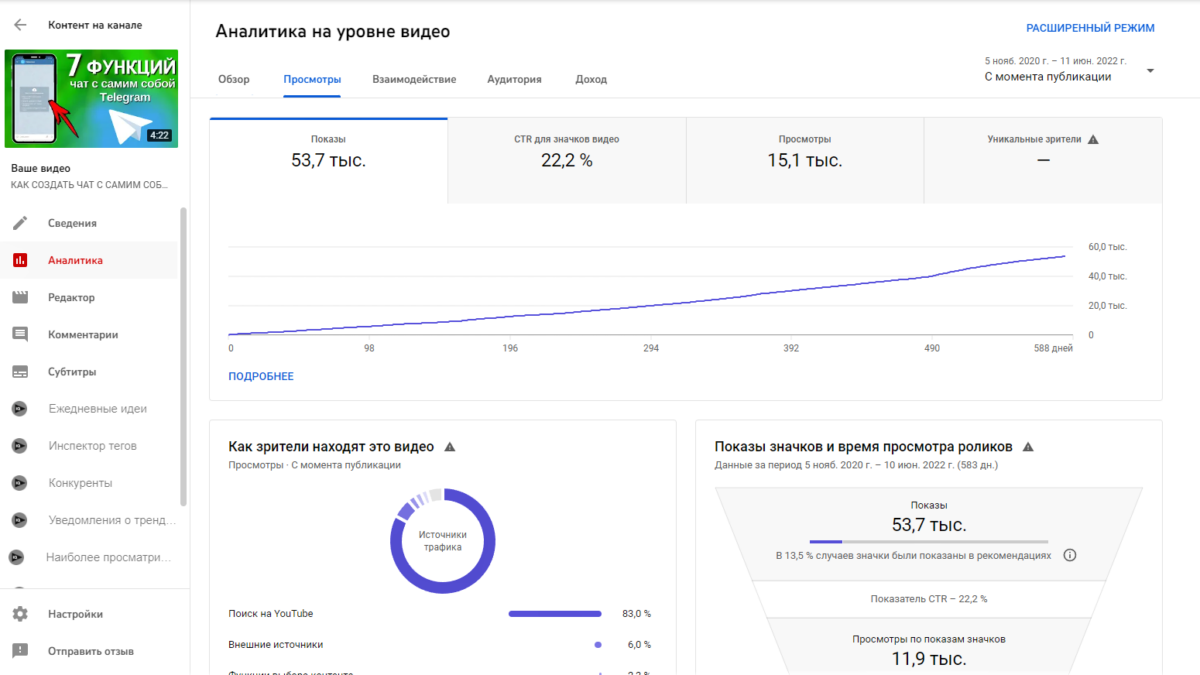This screenshot has width=1200, height=675.
Task: Open the Комментарии speech bubble icon
Action: [x=20, y=334]
